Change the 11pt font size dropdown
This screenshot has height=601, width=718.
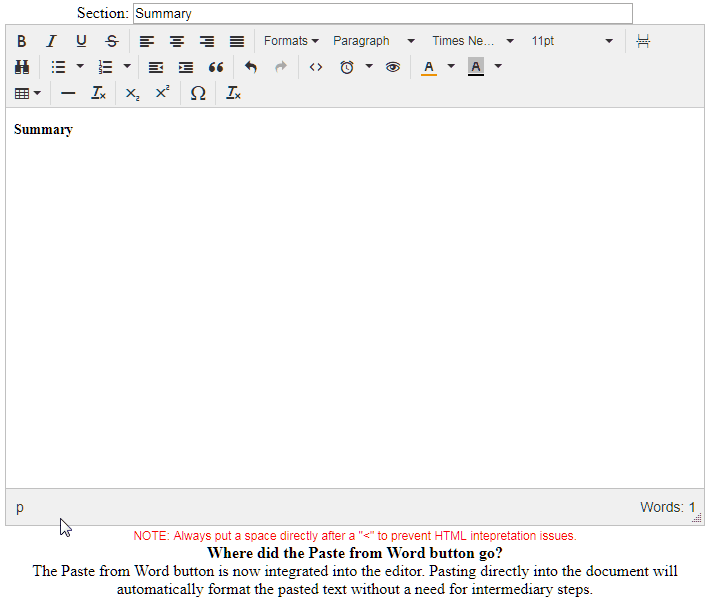coord(571,41)
